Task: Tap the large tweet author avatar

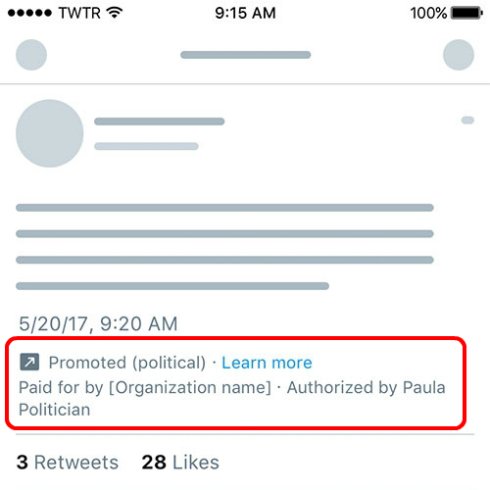Action: 50,133
